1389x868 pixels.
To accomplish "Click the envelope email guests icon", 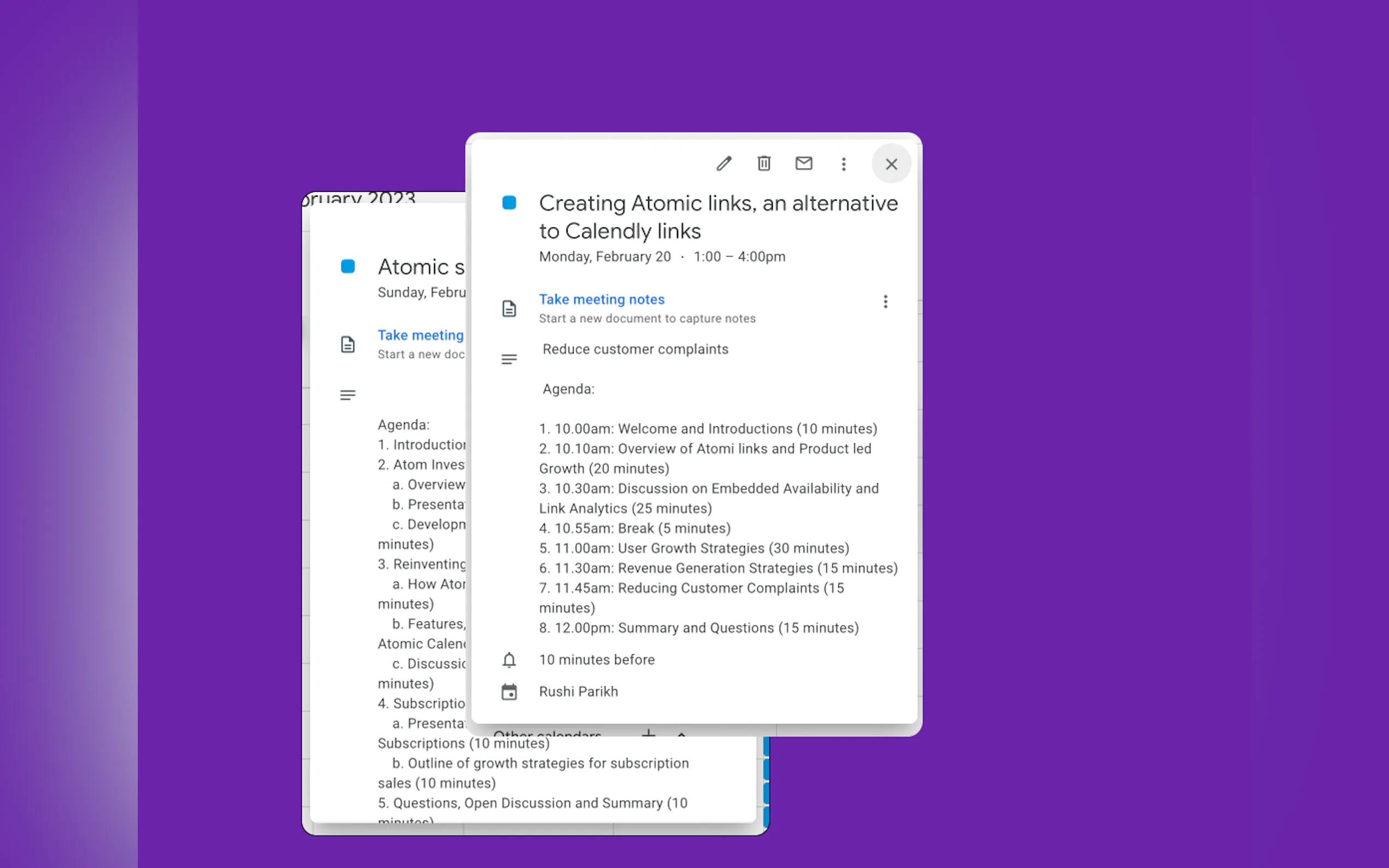I will (803, 164).
